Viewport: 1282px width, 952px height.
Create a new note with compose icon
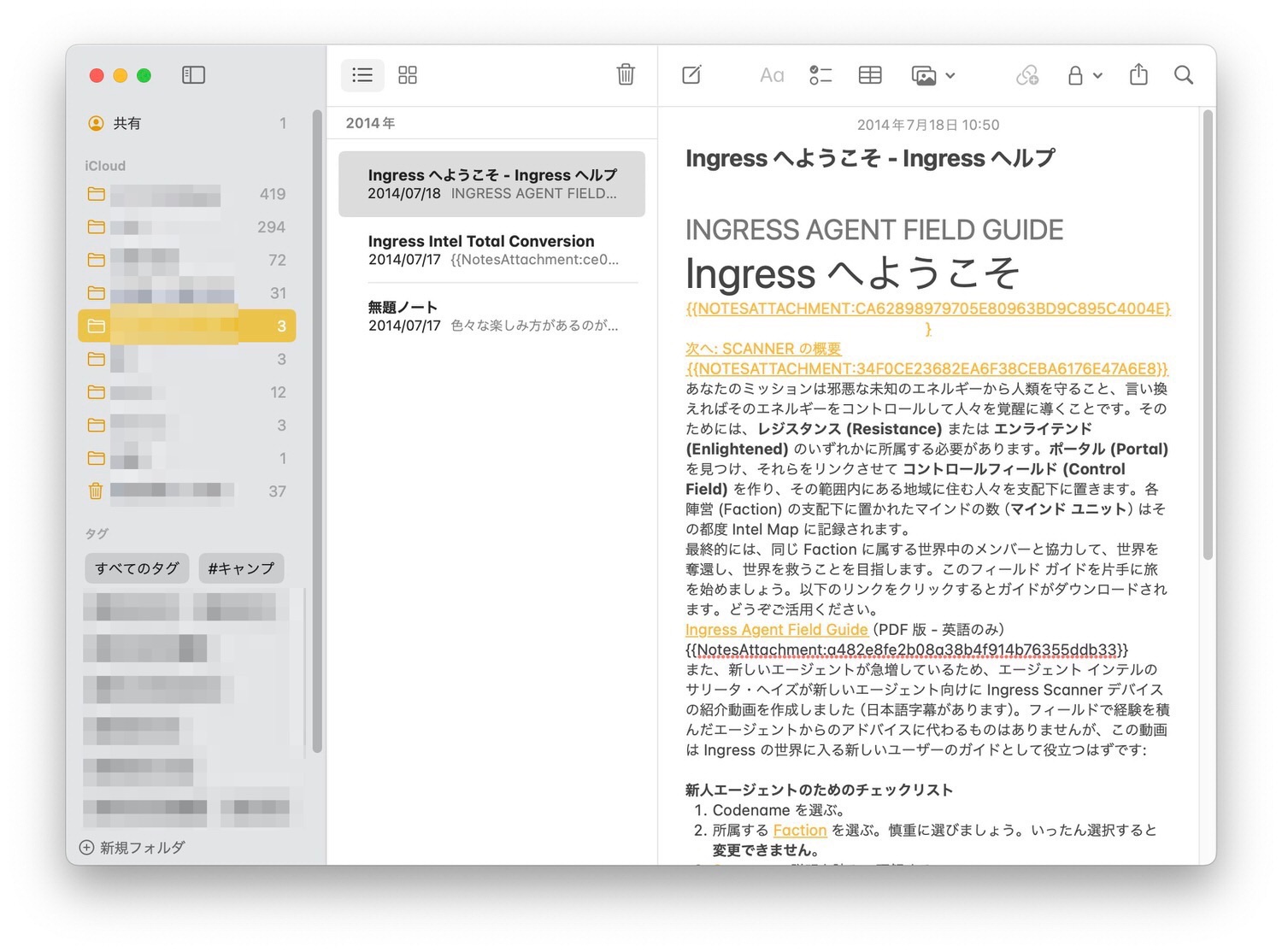692,75
